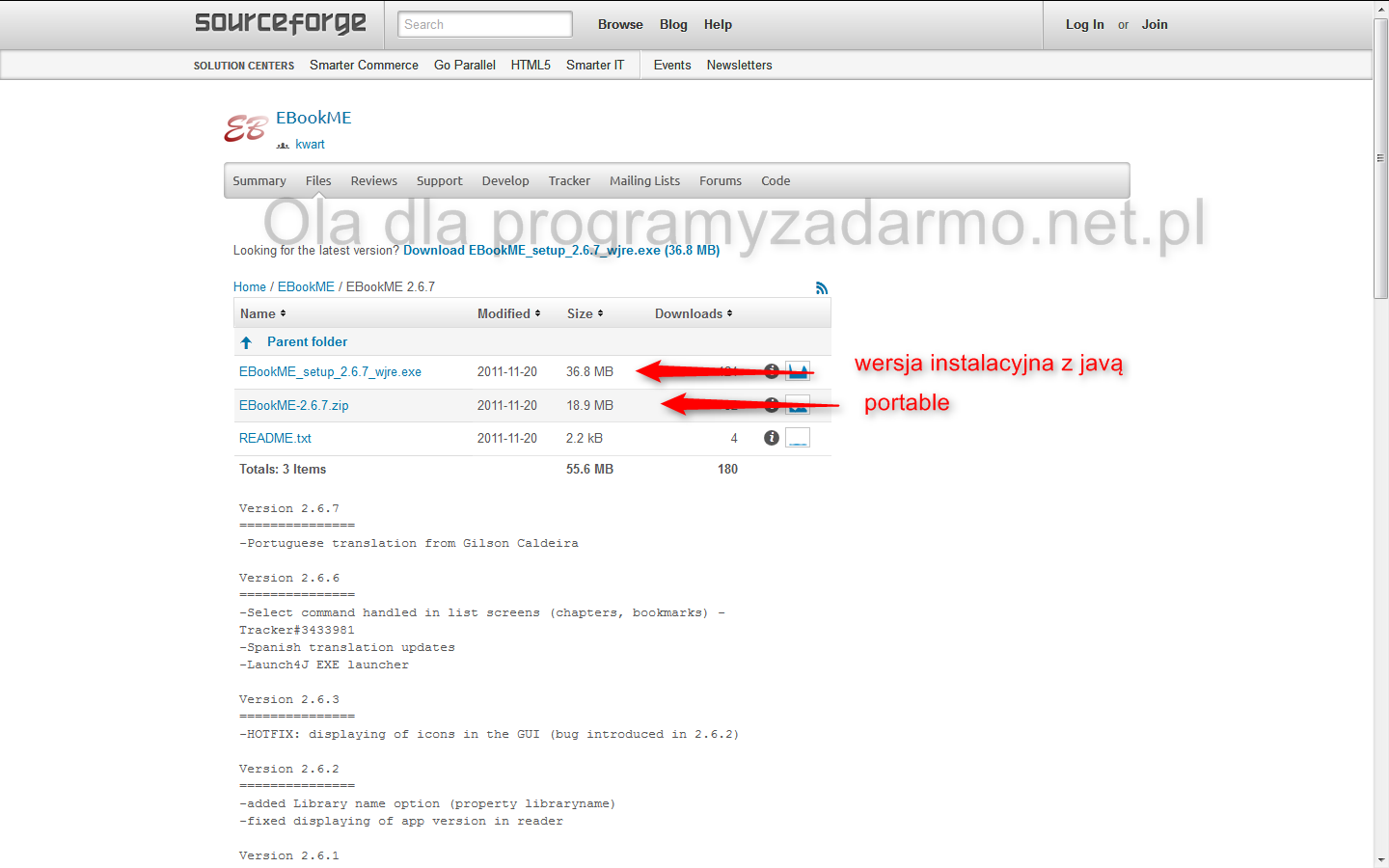Click the user icon beside kwart
This screenshot has height=868, width=1389.
tap(283, 145)
